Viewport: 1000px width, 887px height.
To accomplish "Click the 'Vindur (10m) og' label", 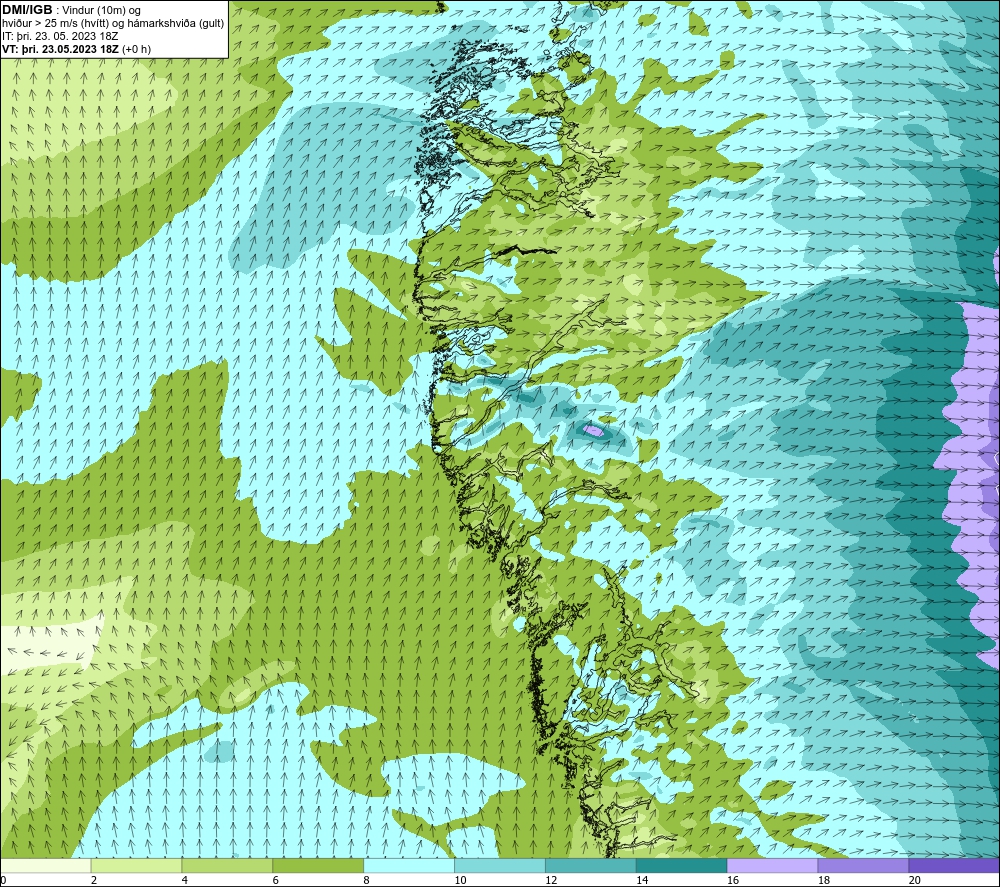I will 102,11.
